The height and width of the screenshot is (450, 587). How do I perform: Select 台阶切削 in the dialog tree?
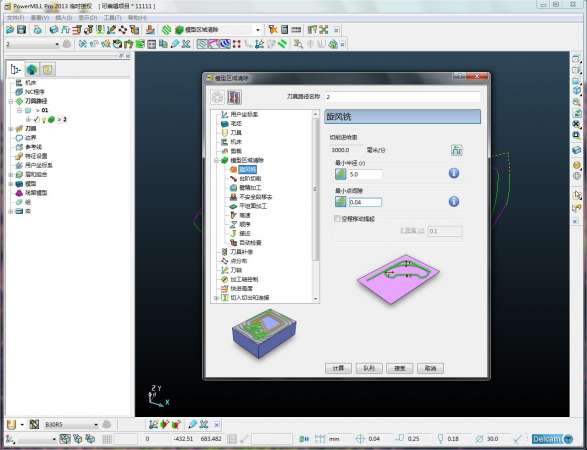250,179
